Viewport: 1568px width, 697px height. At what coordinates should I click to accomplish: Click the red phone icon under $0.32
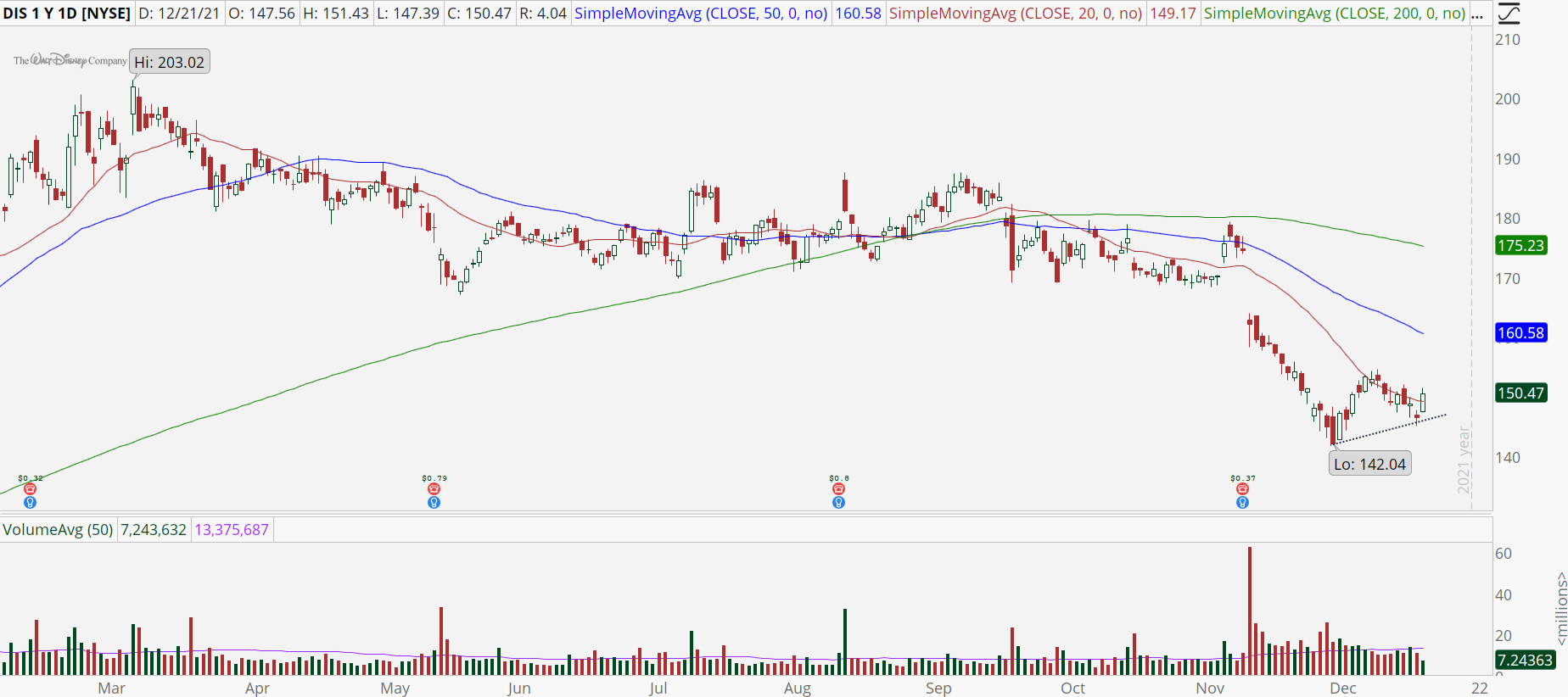[31, 489]
